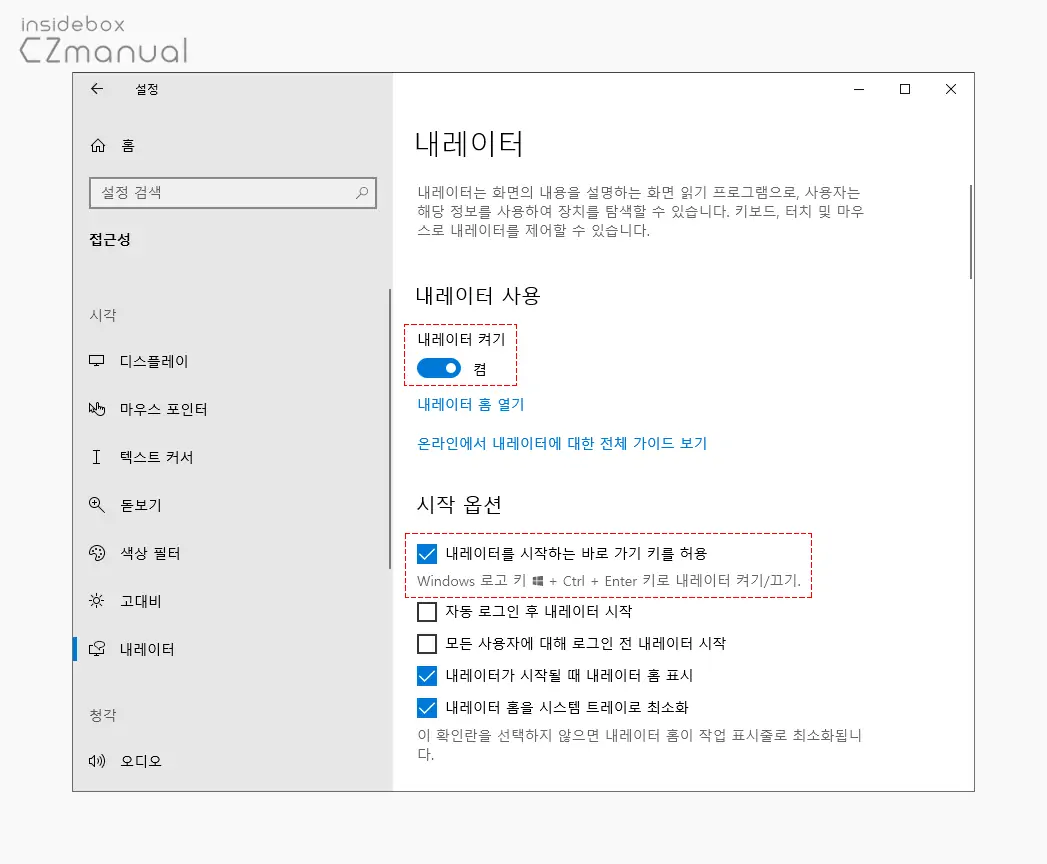Viewport: 1047px width, 864px height.
Task: Click the sidebar vertical scrollbar
Action: 390,429
